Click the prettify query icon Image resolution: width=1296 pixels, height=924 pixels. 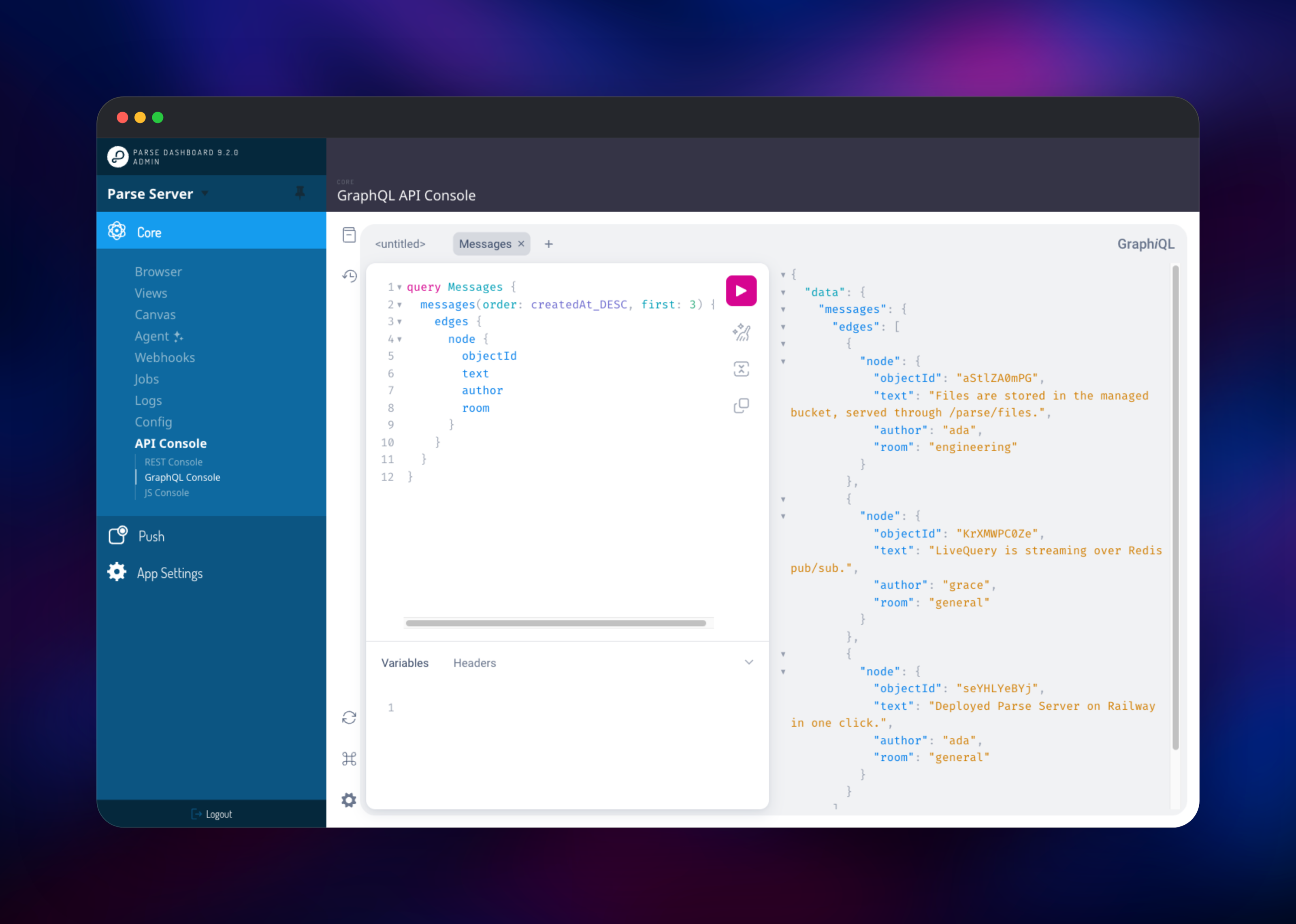(741, 332)
